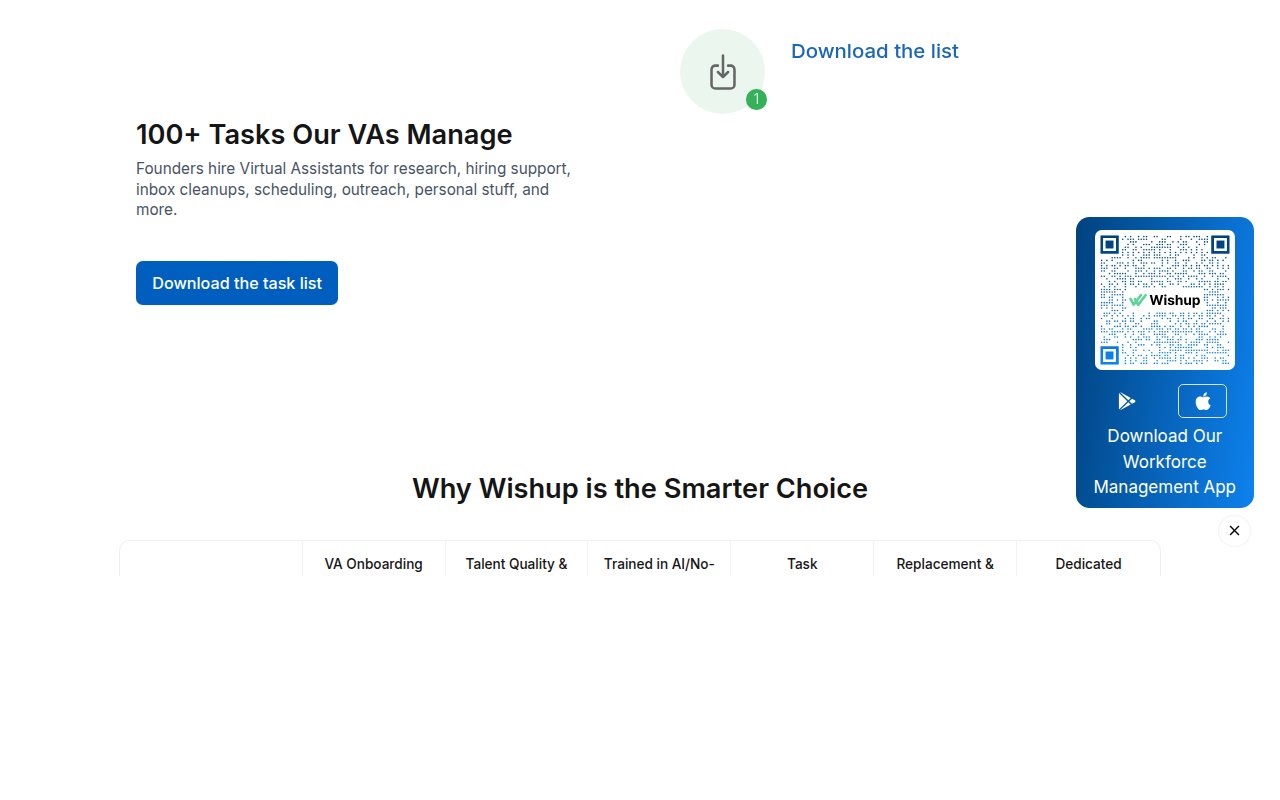Click the Download Our Workforce Management App text
This screenshot has height=800, width=1280.
point(1164,461)
